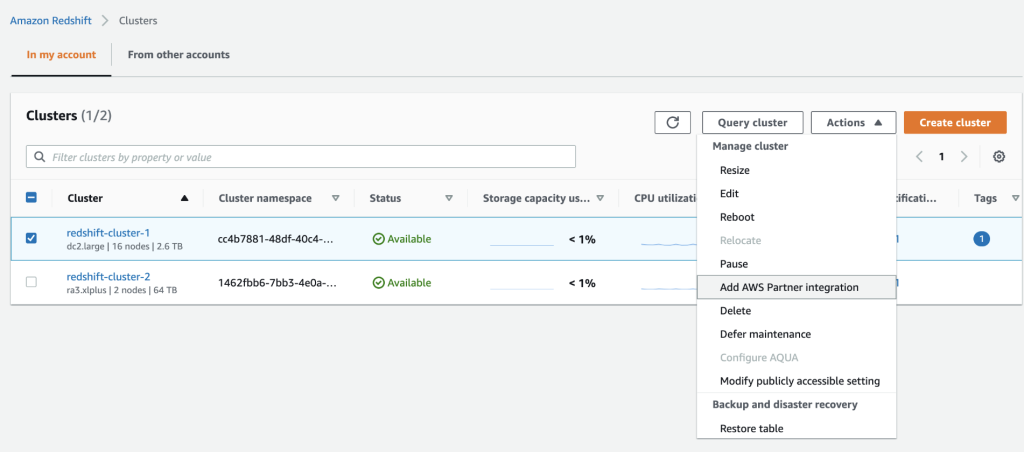Click the filter clusters search field

(300, 157)
